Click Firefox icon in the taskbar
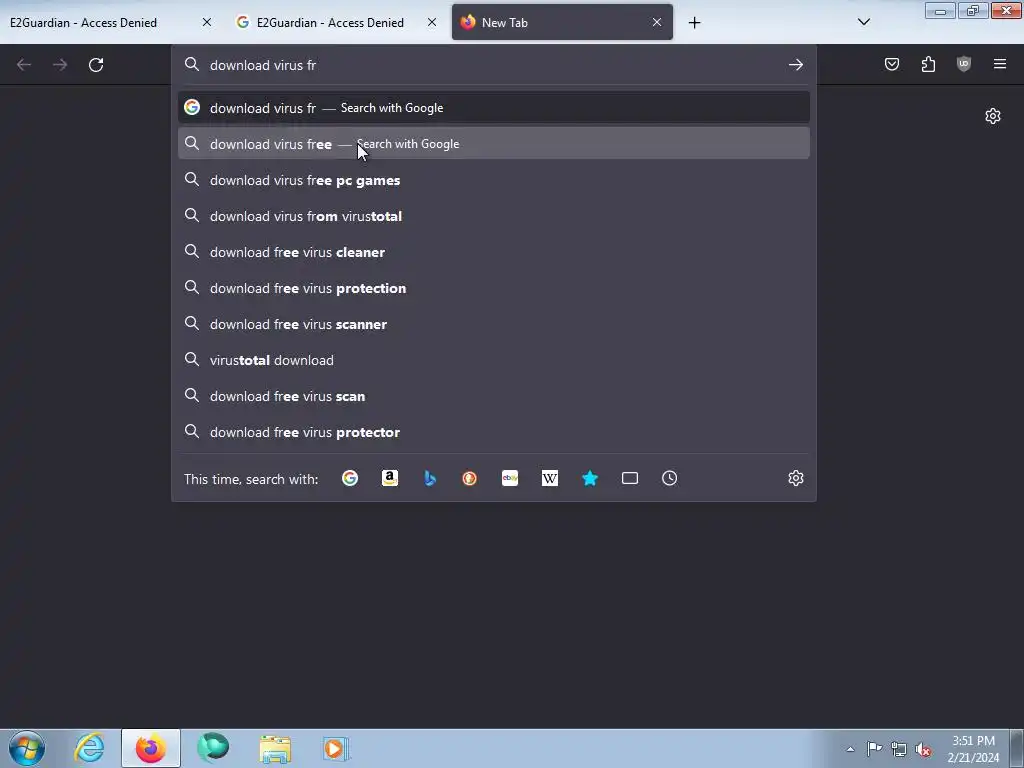This screenshot has height=768, width=1024. pos(151,748)
